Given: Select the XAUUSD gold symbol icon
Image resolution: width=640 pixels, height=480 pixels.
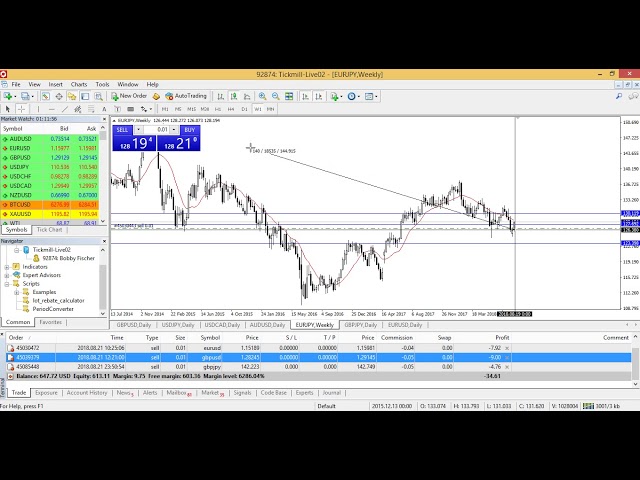Looking at the screenshot, I should click(5, 213).
